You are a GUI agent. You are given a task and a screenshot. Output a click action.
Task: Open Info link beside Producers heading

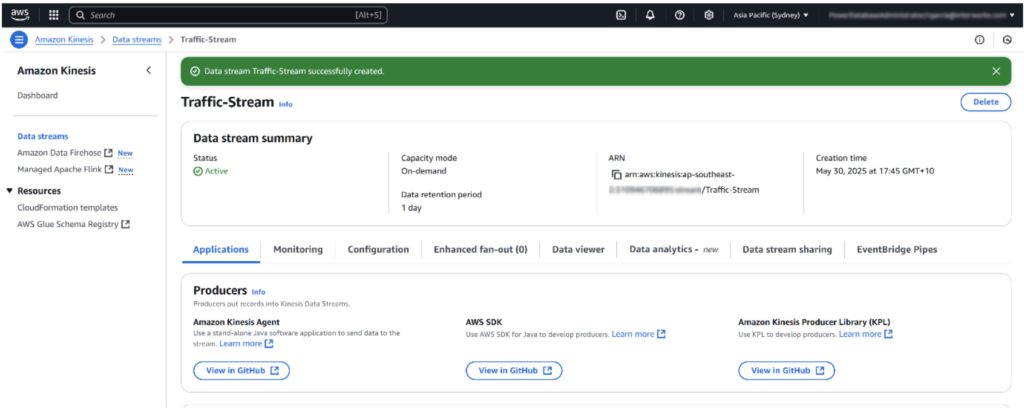pos(259,292)
